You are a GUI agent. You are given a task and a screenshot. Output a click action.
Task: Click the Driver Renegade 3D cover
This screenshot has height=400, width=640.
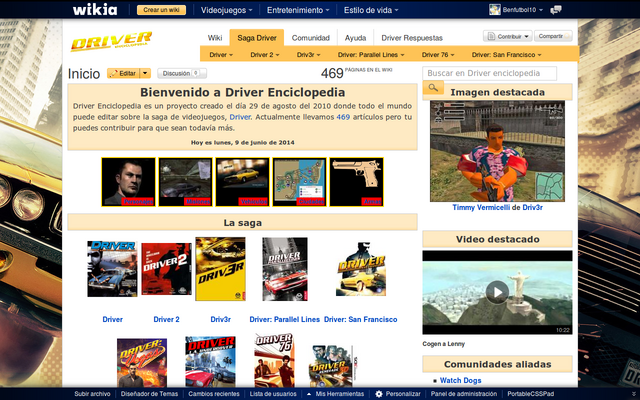pyautogui.click(x=332, y=366)
